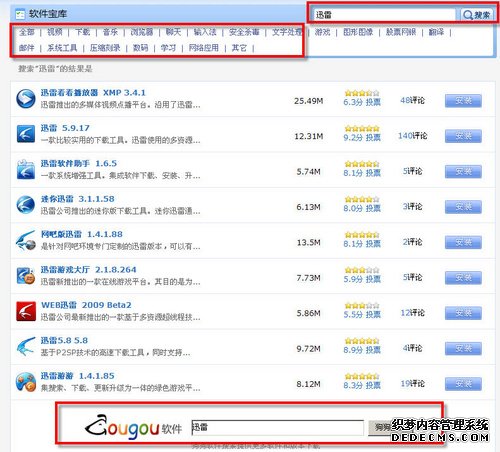Click the 搜索 button at top

pos(477,15)
